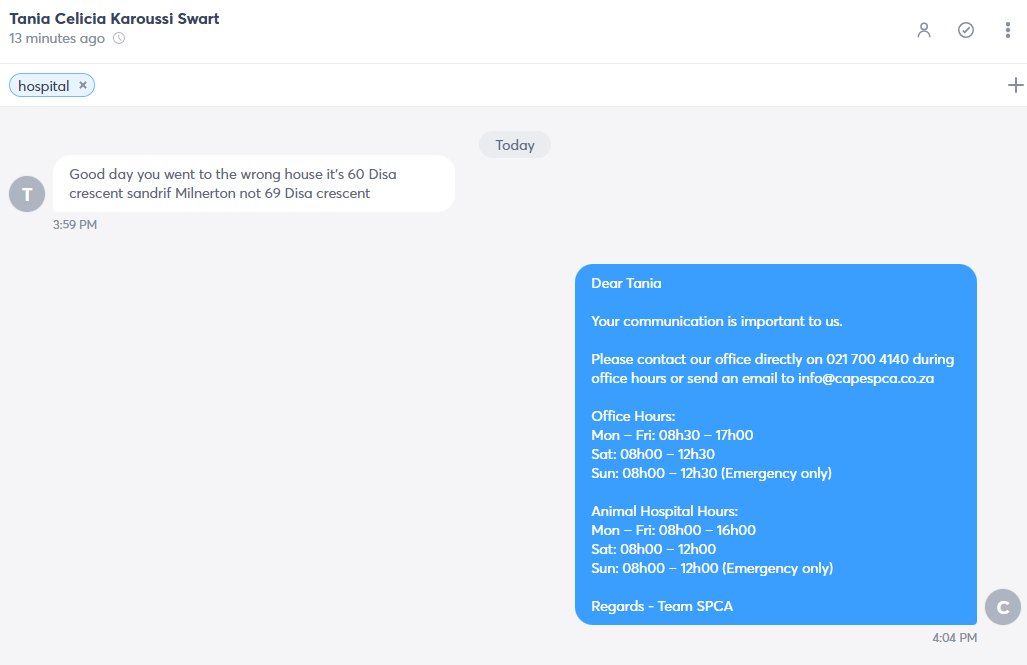This screenshot has height=665, width=1027.
Task: Open the assign contact person icon
Action: (924, 30)
